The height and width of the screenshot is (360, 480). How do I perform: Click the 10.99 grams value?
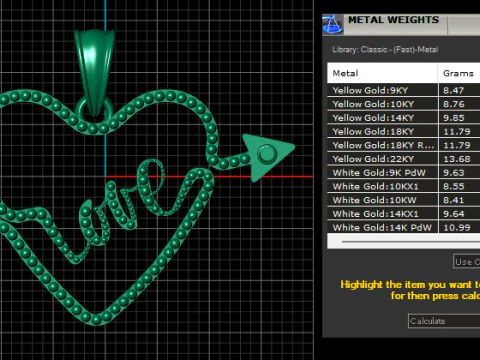coord(457,228)
